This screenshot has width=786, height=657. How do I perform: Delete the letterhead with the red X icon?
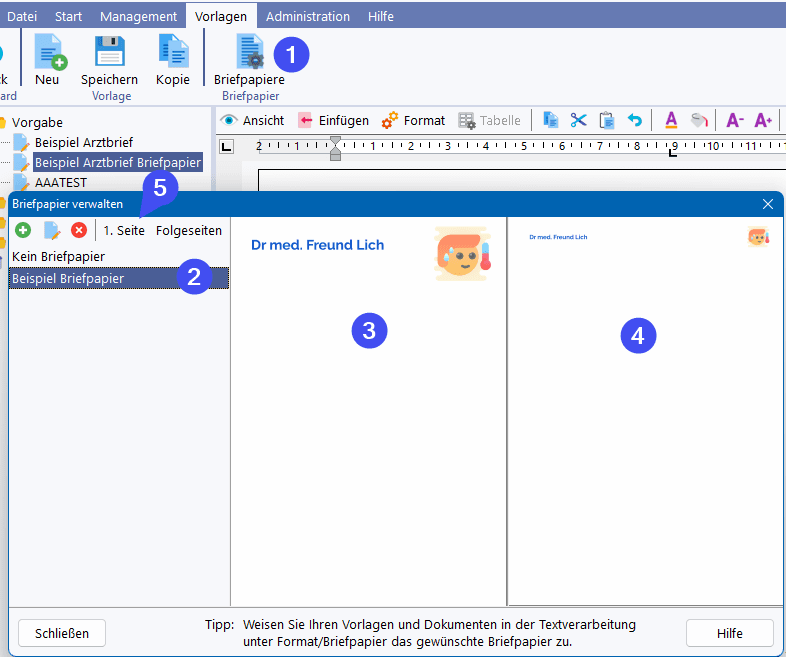point(79,230)
